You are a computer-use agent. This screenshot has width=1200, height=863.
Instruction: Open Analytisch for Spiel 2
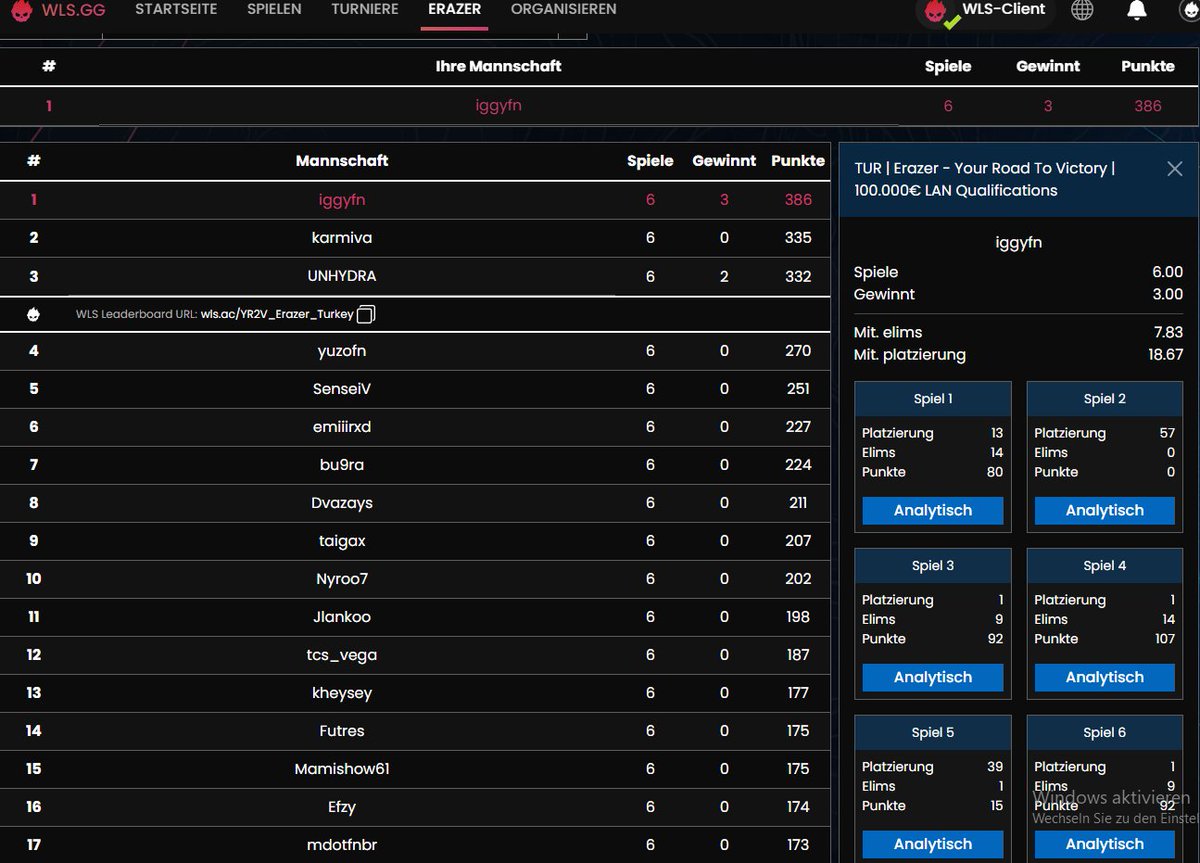tap(1105, 510)
